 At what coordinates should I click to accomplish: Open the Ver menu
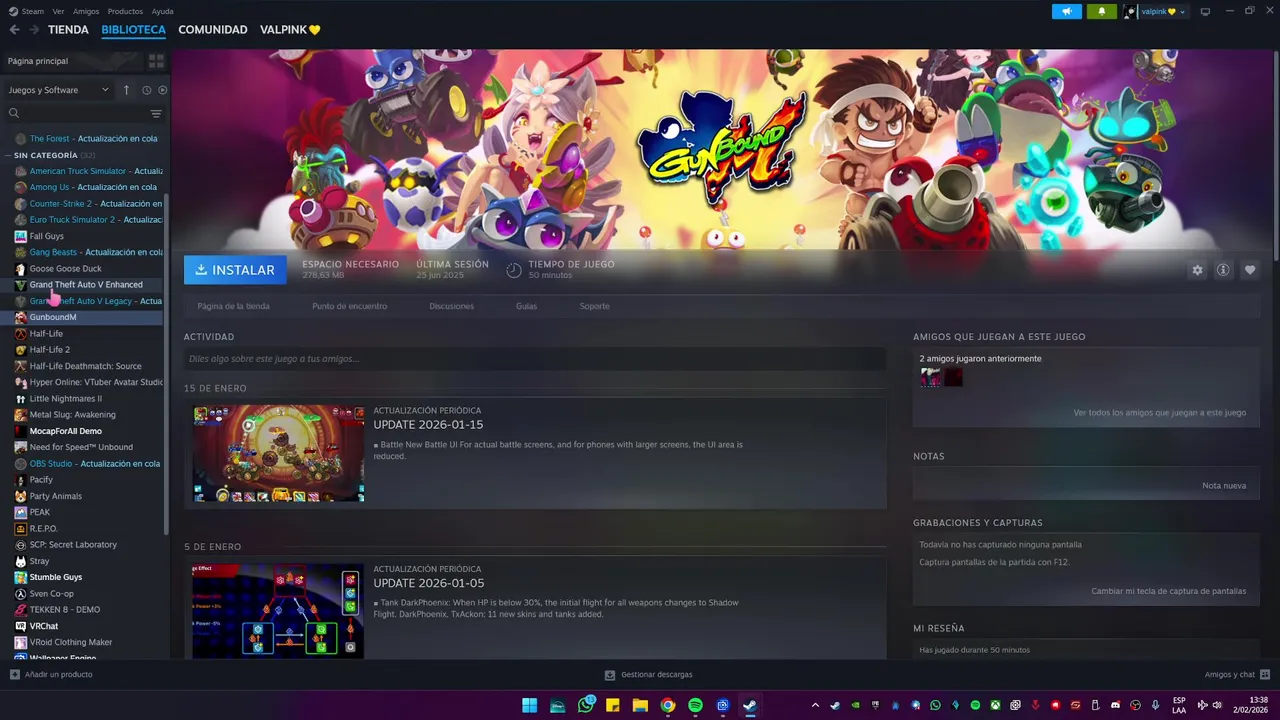[58, 11]
